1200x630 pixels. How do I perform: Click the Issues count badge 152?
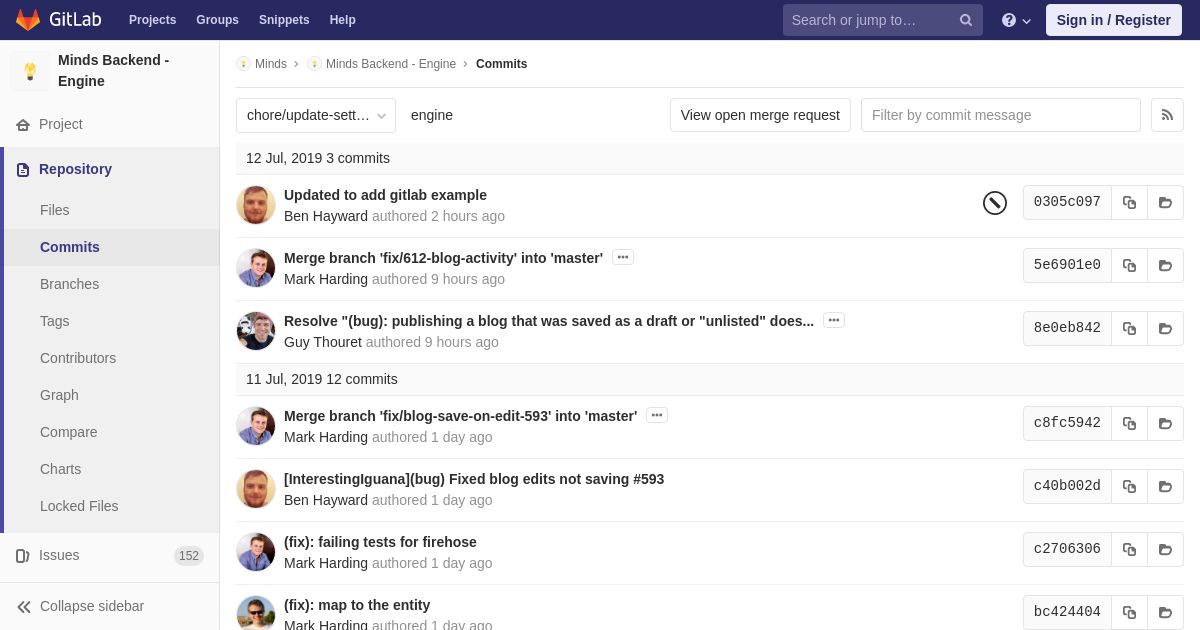coord(189,556)
